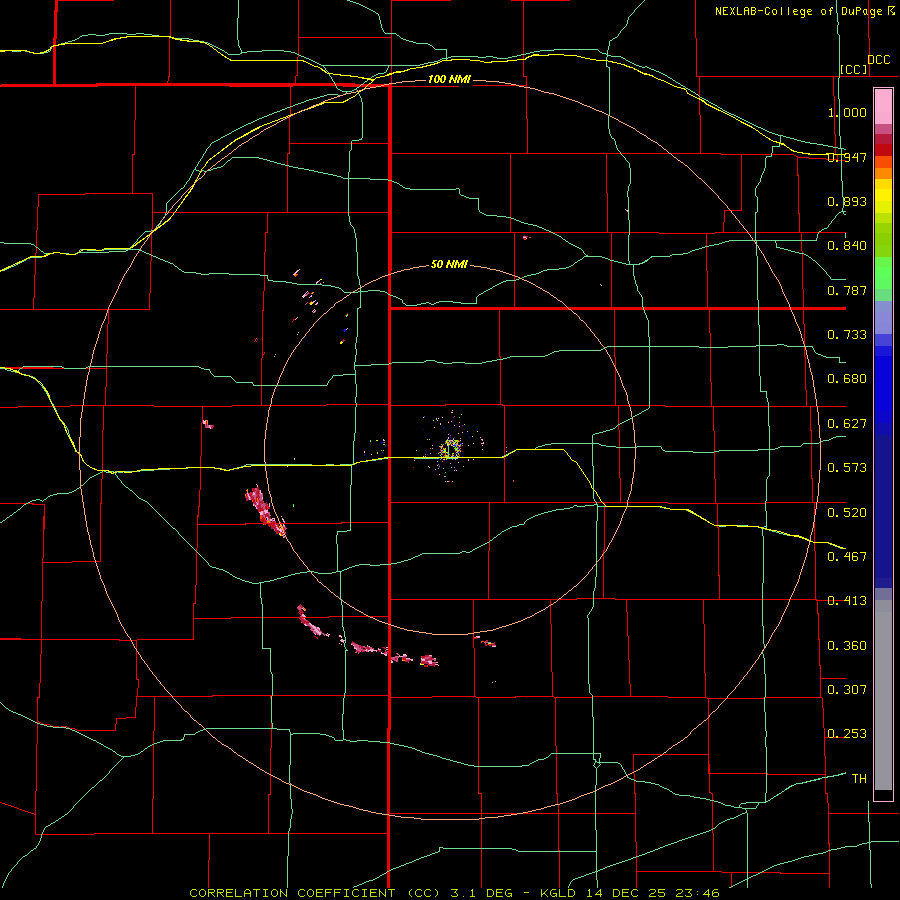Click the Correlation Coefficient KGLD caption
900x900 pixels.
(454, 893)
